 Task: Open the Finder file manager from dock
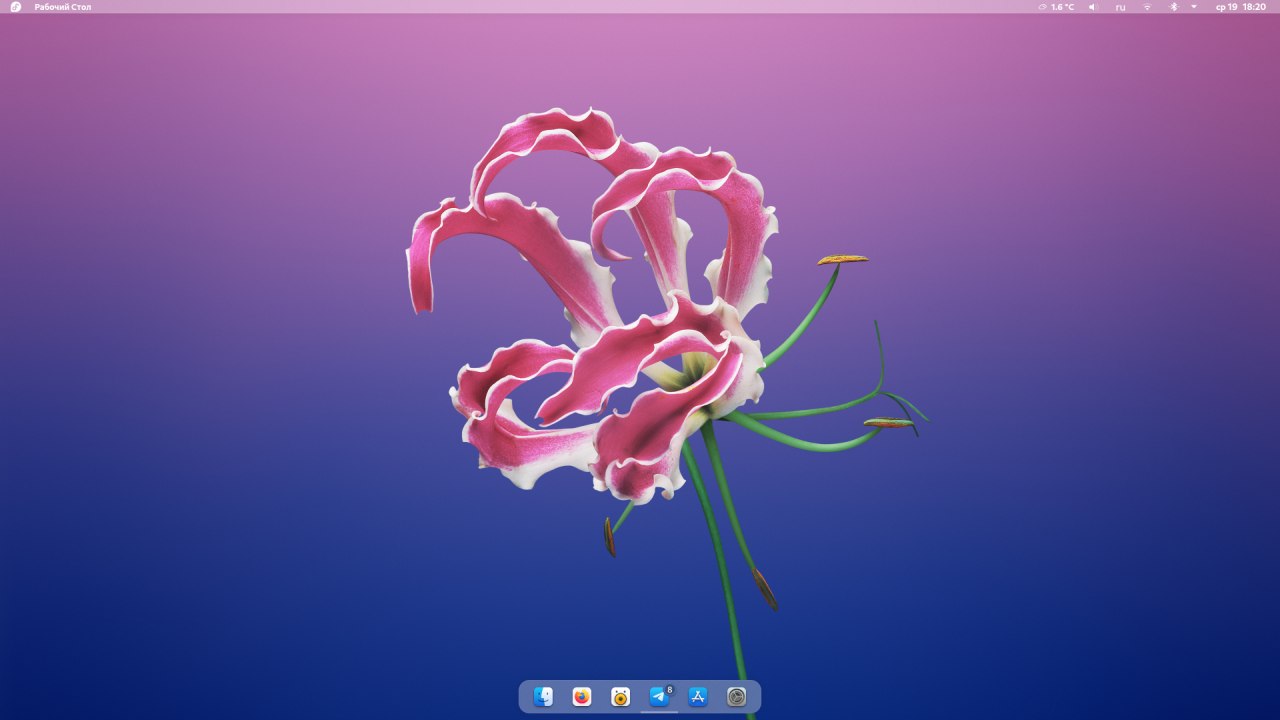[x=543, y=697]
